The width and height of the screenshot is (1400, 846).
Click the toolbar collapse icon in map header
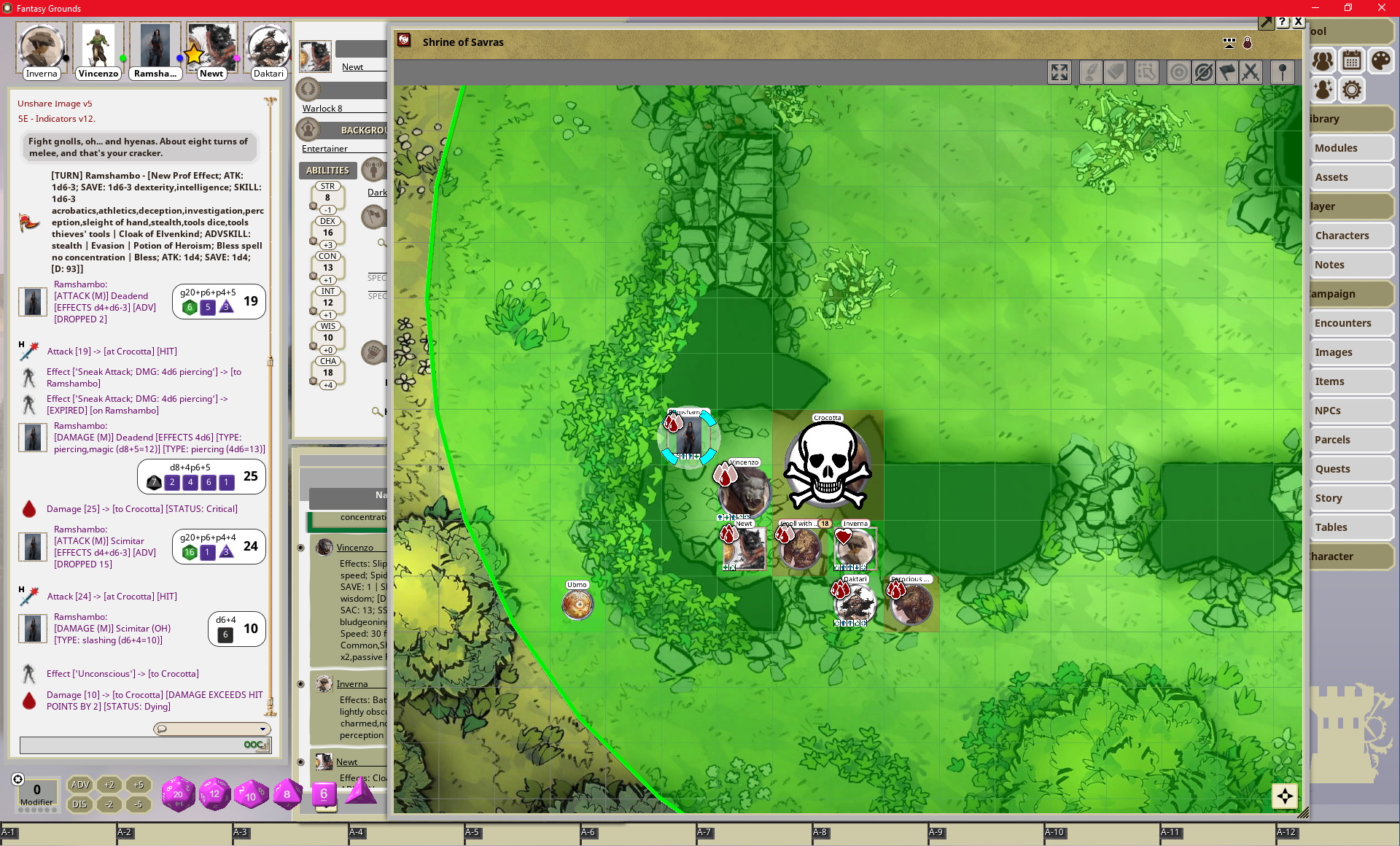coord(1229,43)
